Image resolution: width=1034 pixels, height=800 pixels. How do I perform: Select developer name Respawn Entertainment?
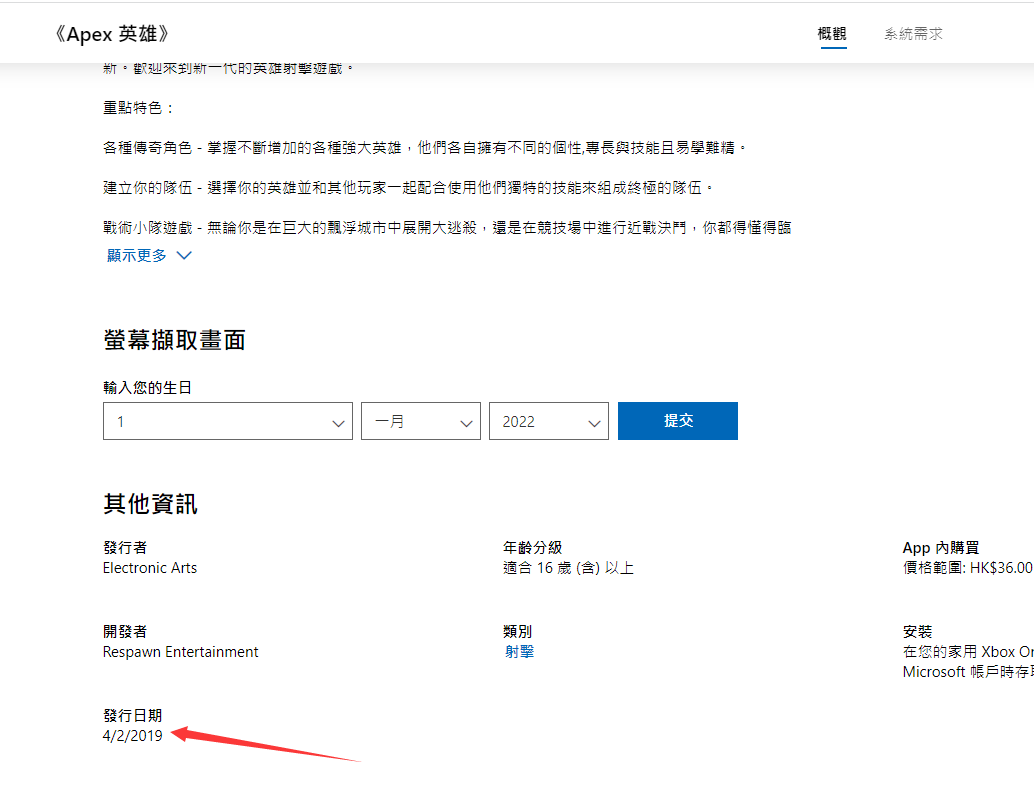click(x=181, y=652)
